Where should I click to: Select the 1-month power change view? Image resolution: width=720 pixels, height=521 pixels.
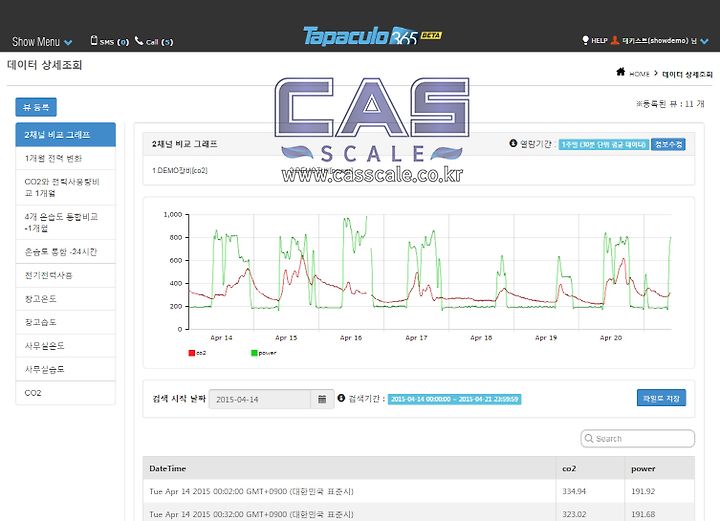66,158
